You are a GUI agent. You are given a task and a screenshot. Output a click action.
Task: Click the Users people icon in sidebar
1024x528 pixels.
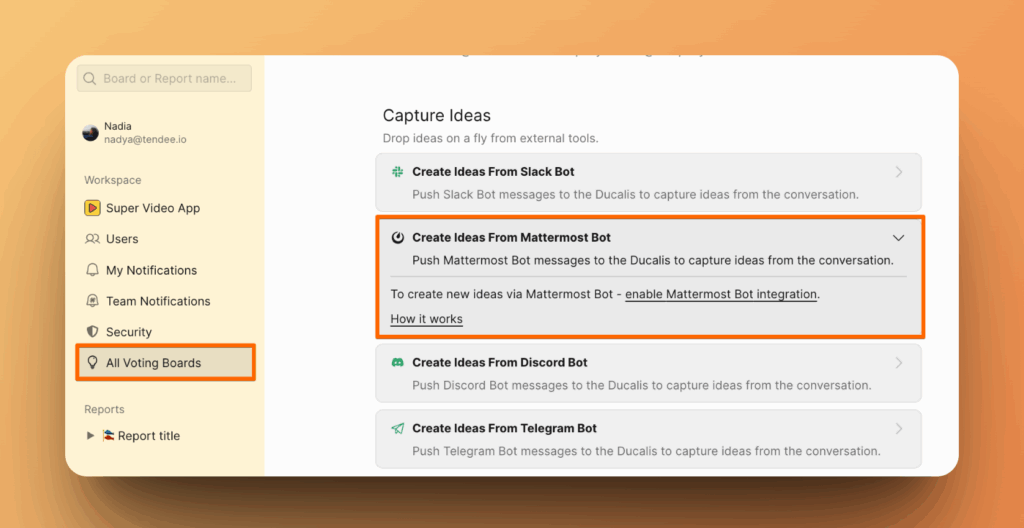[x=92, y=239]
